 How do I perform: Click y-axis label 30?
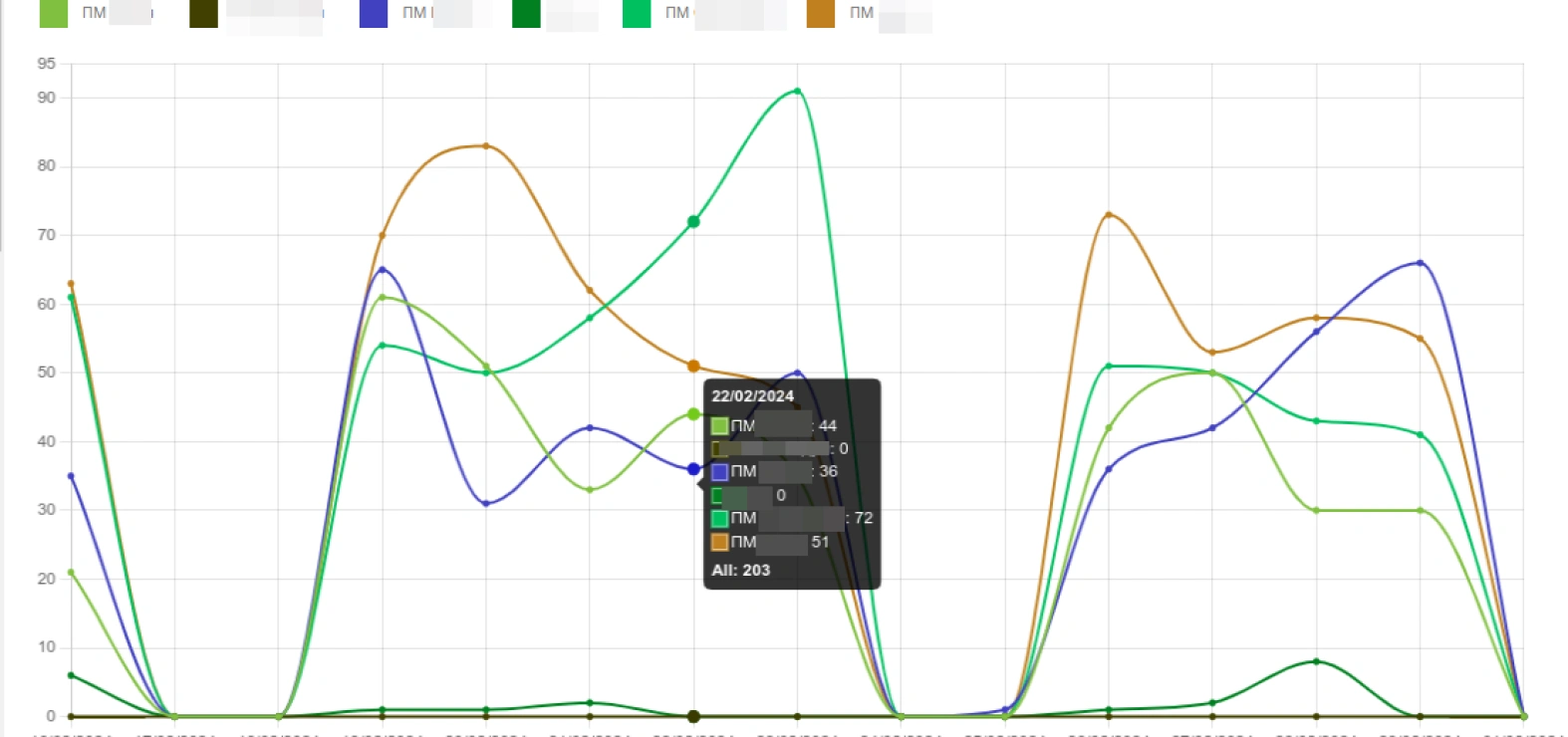point(47,510)
